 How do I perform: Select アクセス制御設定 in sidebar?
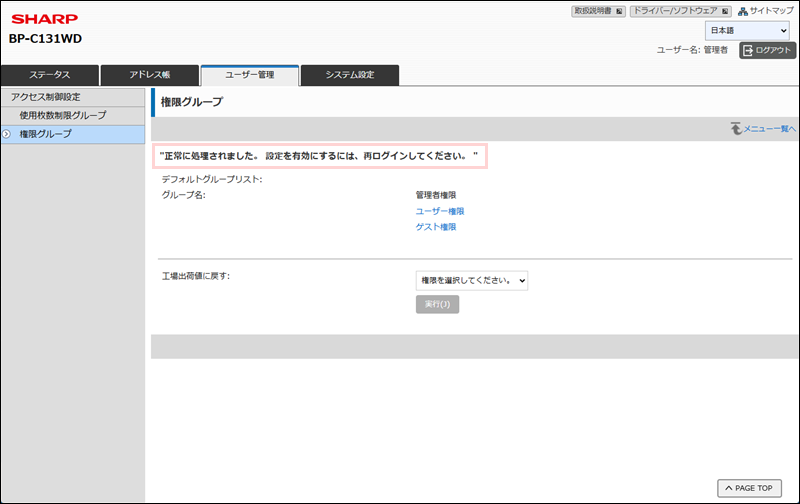tap(72, 97)
